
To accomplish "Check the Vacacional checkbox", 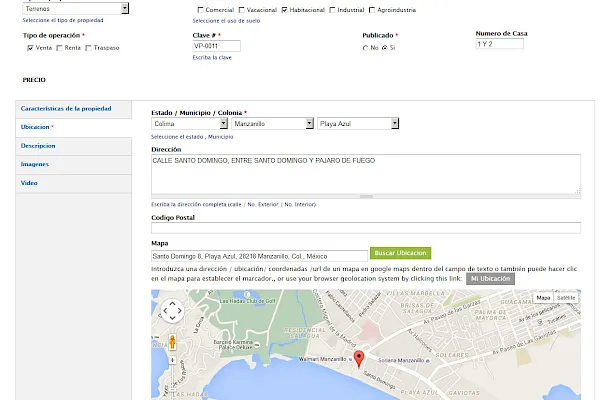I will point(241,10).
